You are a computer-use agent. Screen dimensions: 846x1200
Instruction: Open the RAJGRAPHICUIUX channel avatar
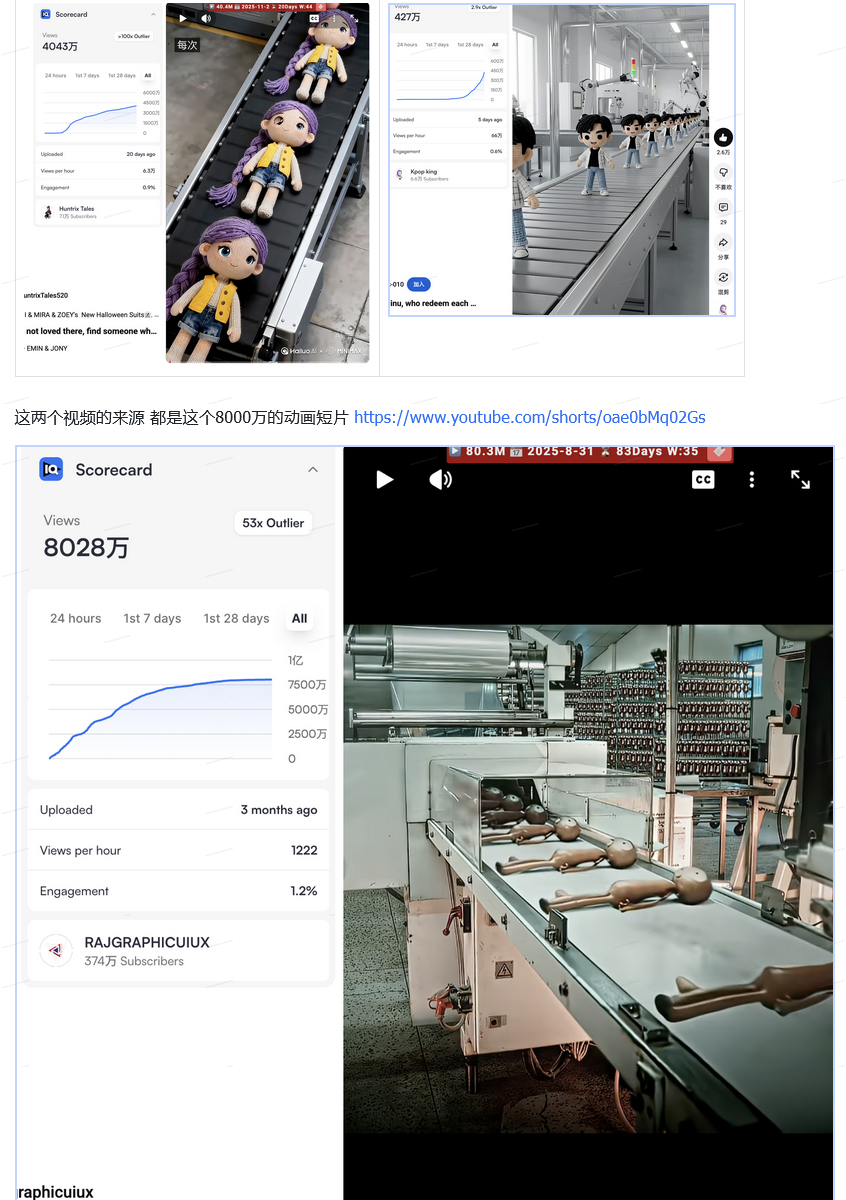click(x=56, y=951)
